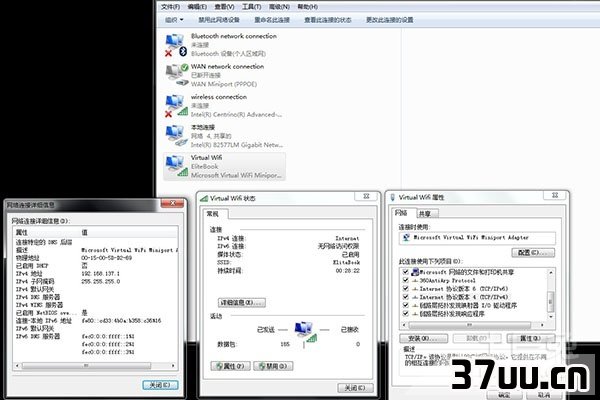Open the 帮助(H) menu

coord(307,7)
